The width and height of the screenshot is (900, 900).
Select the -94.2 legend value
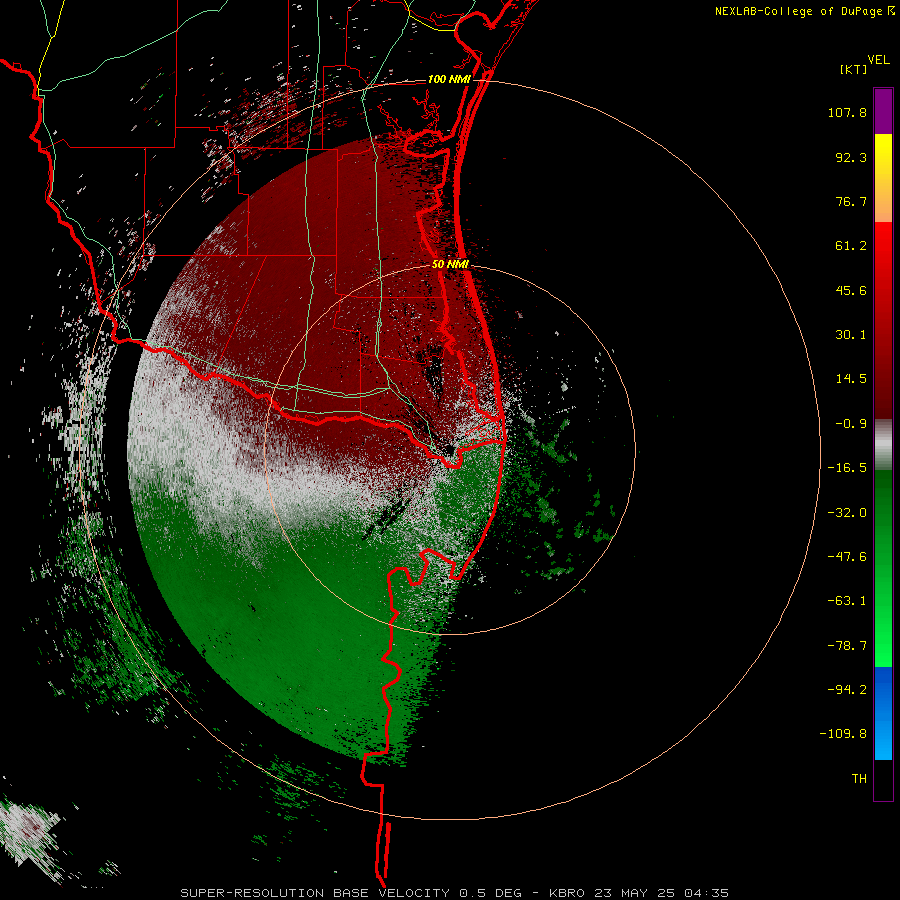pos(847,689)
